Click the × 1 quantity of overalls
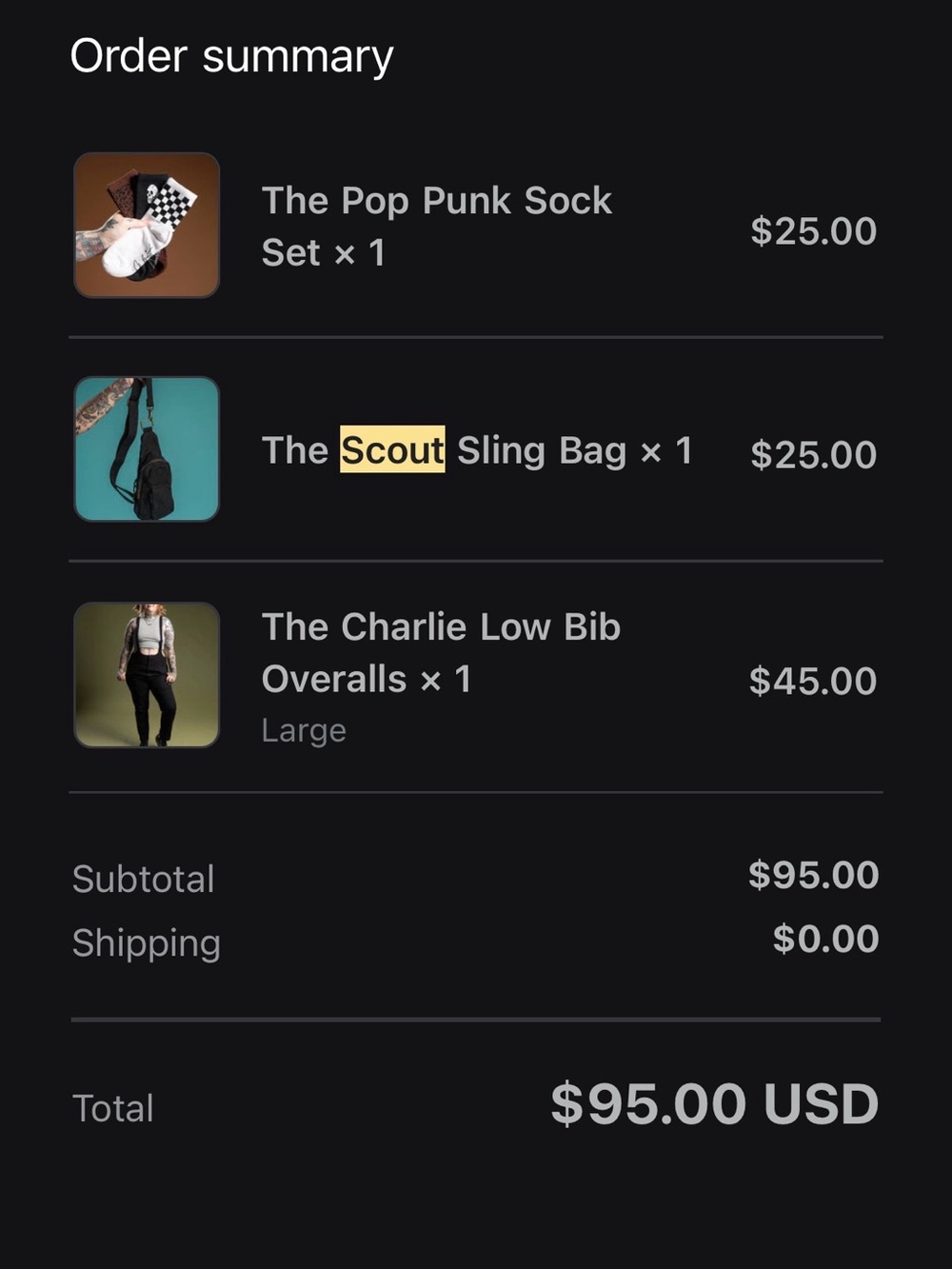The height and width of the screenshot is (1269, 952). tap(446, 680)
